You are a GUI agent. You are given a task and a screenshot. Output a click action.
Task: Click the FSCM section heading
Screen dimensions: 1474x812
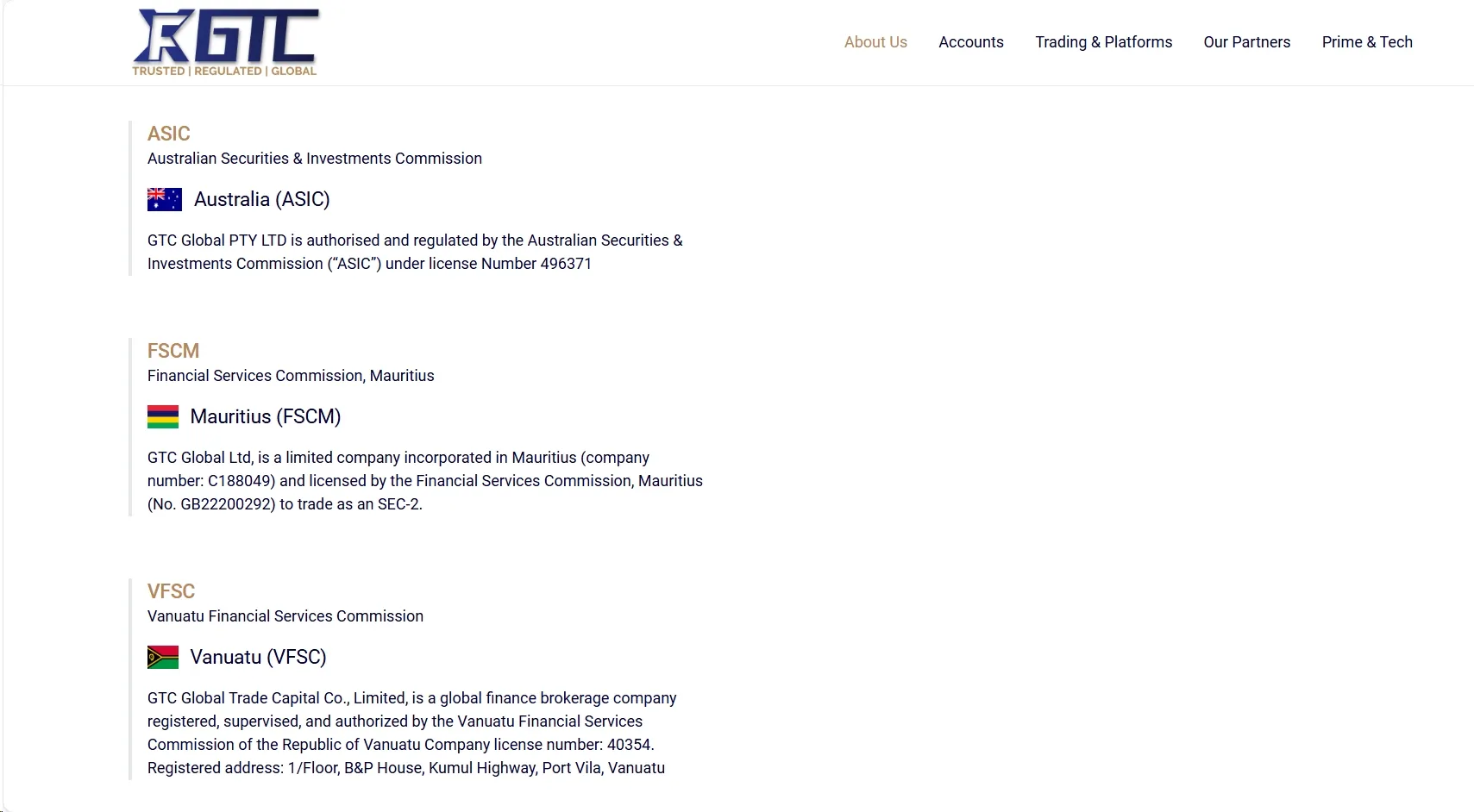tap(173, 351)
